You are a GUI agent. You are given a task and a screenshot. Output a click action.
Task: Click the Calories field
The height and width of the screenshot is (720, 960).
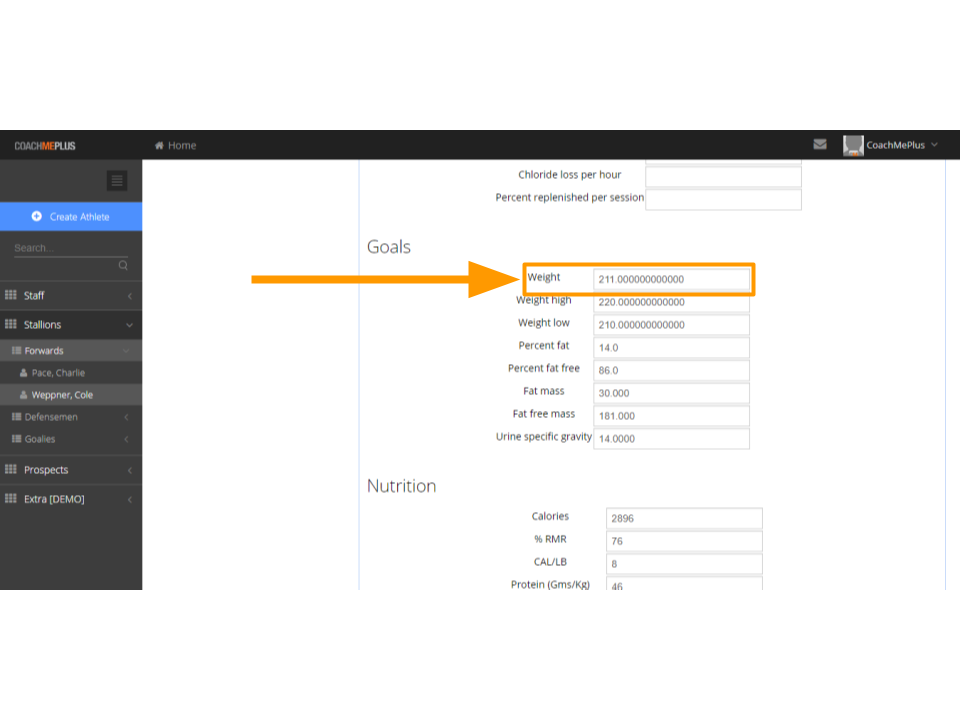pos(684,519)
